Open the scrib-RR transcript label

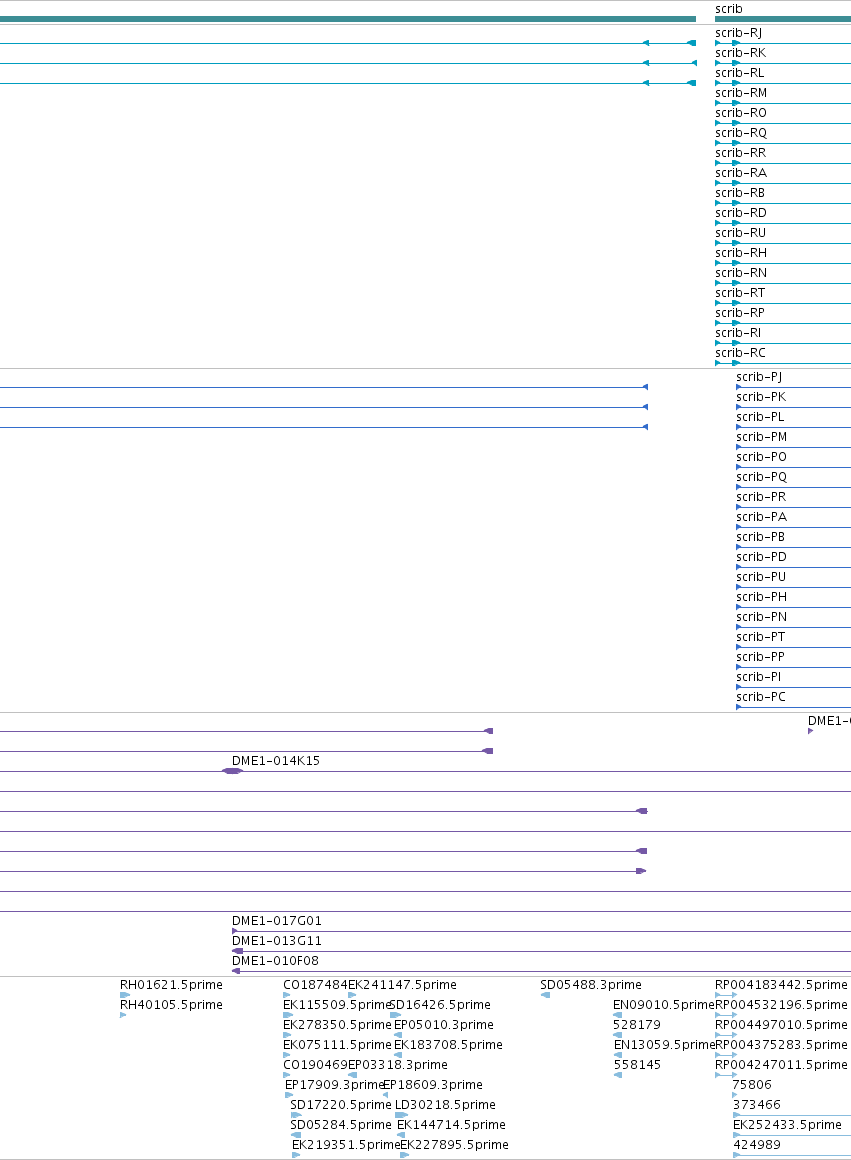740,152
